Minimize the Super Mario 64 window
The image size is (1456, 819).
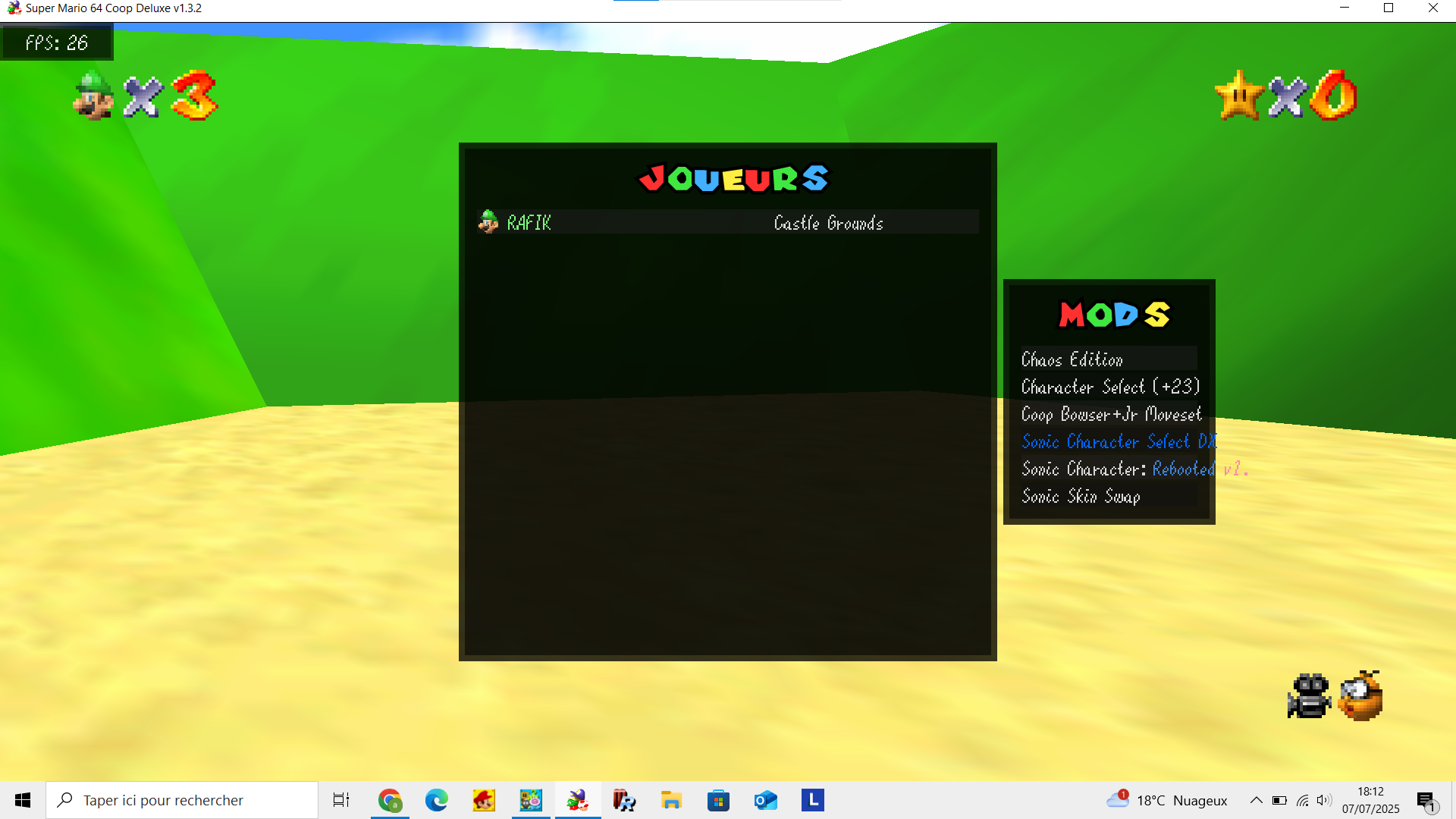pyautogui.click(x=1345, y=8)
